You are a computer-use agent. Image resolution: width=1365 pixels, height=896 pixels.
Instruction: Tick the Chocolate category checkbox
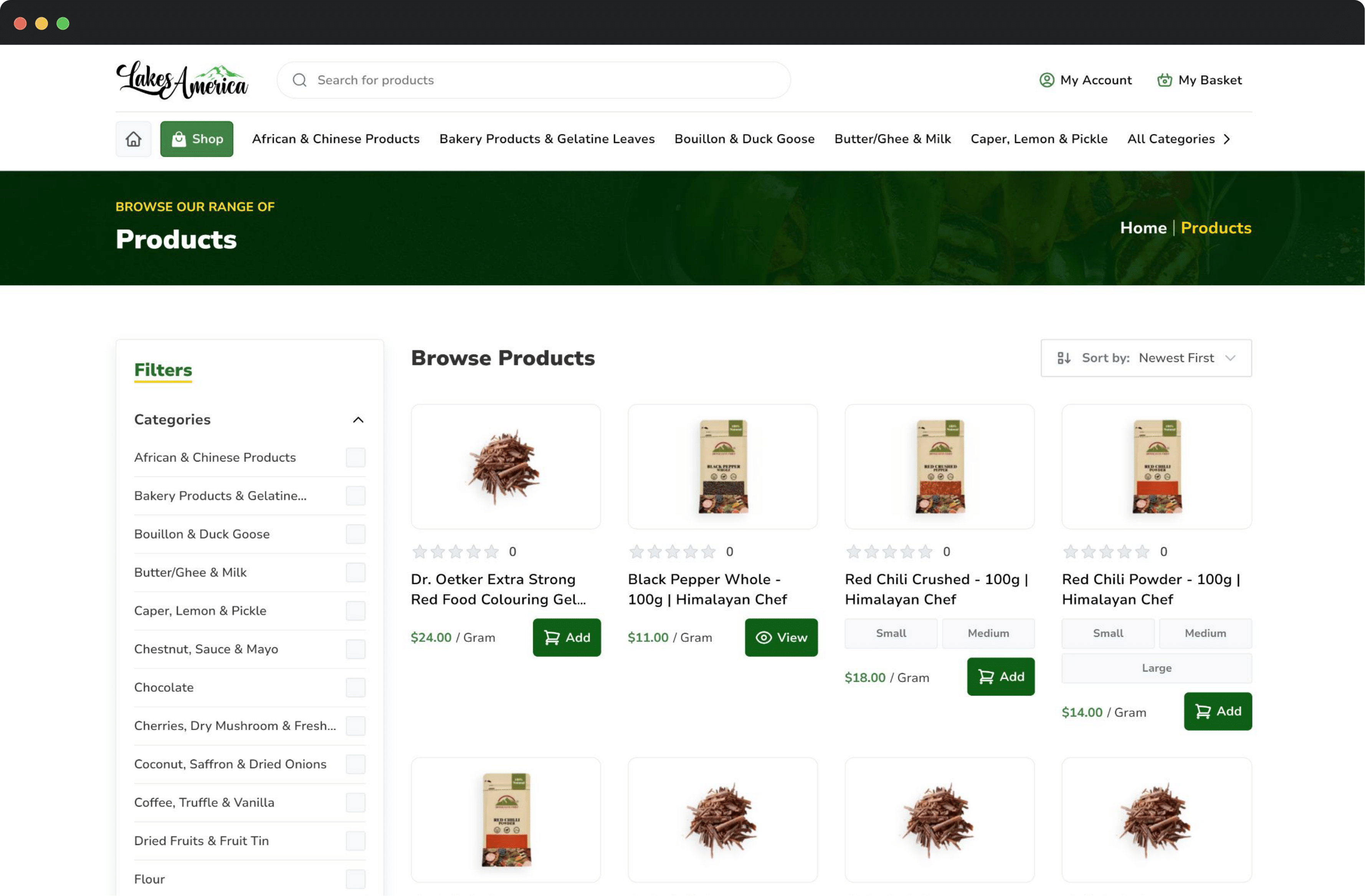[355, 687]
